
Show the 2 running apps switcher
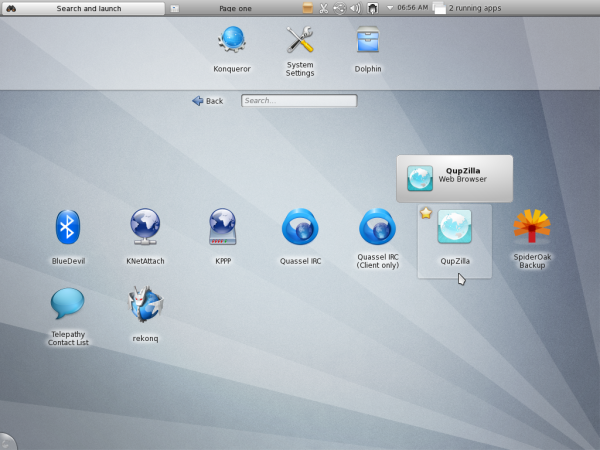tap(467, 8)
